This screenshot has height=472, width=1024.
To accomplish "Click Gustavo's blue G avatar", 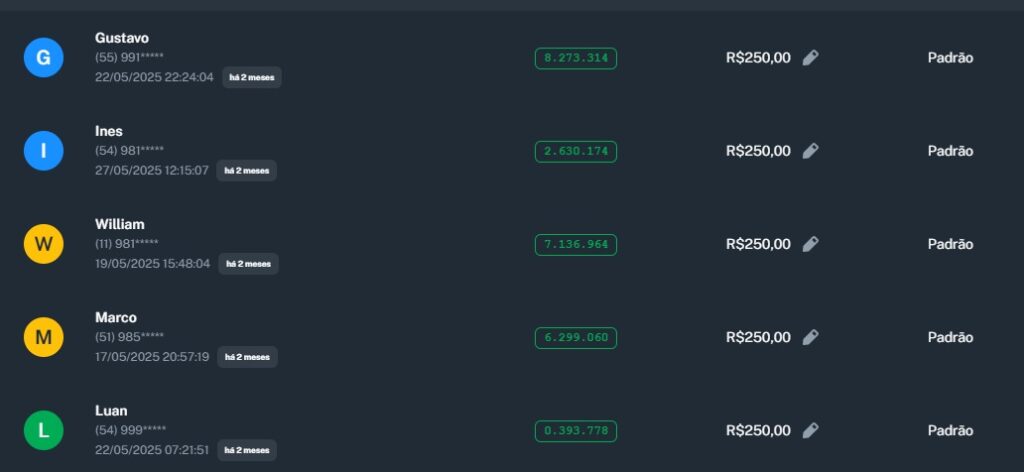I will [x=43, y=58].
